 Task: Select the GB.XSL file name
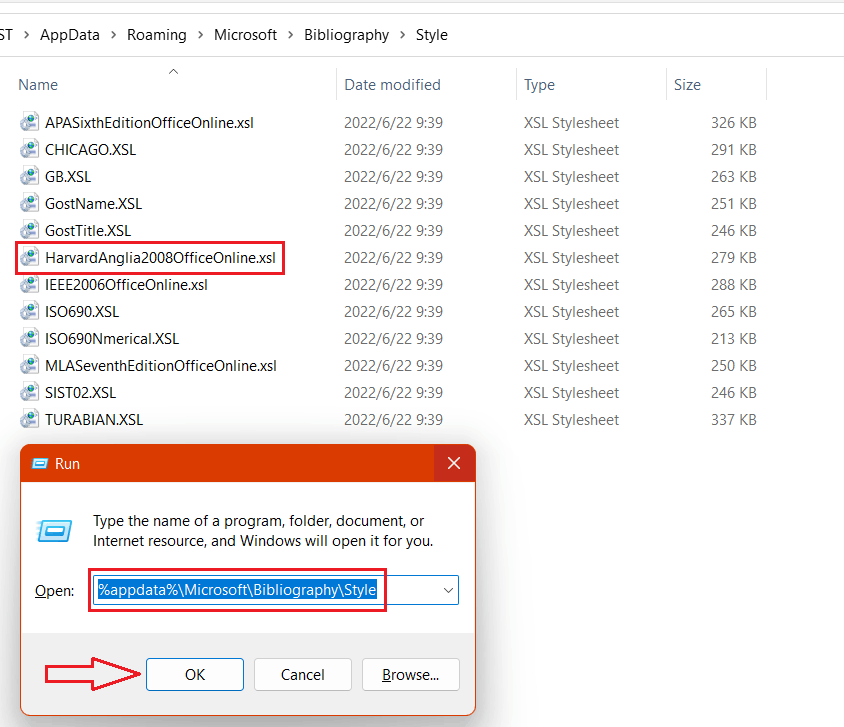coord(68,177)
